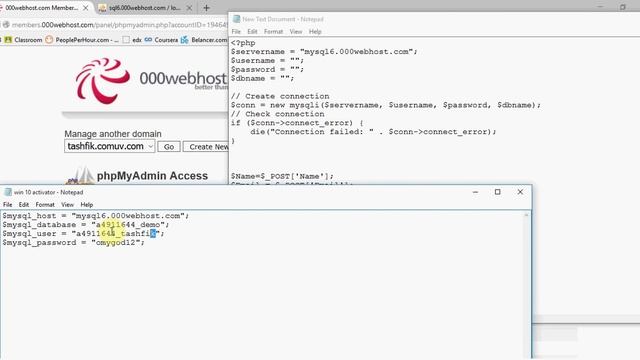
Task: Open edx bookmark
Action: (132, 40)
